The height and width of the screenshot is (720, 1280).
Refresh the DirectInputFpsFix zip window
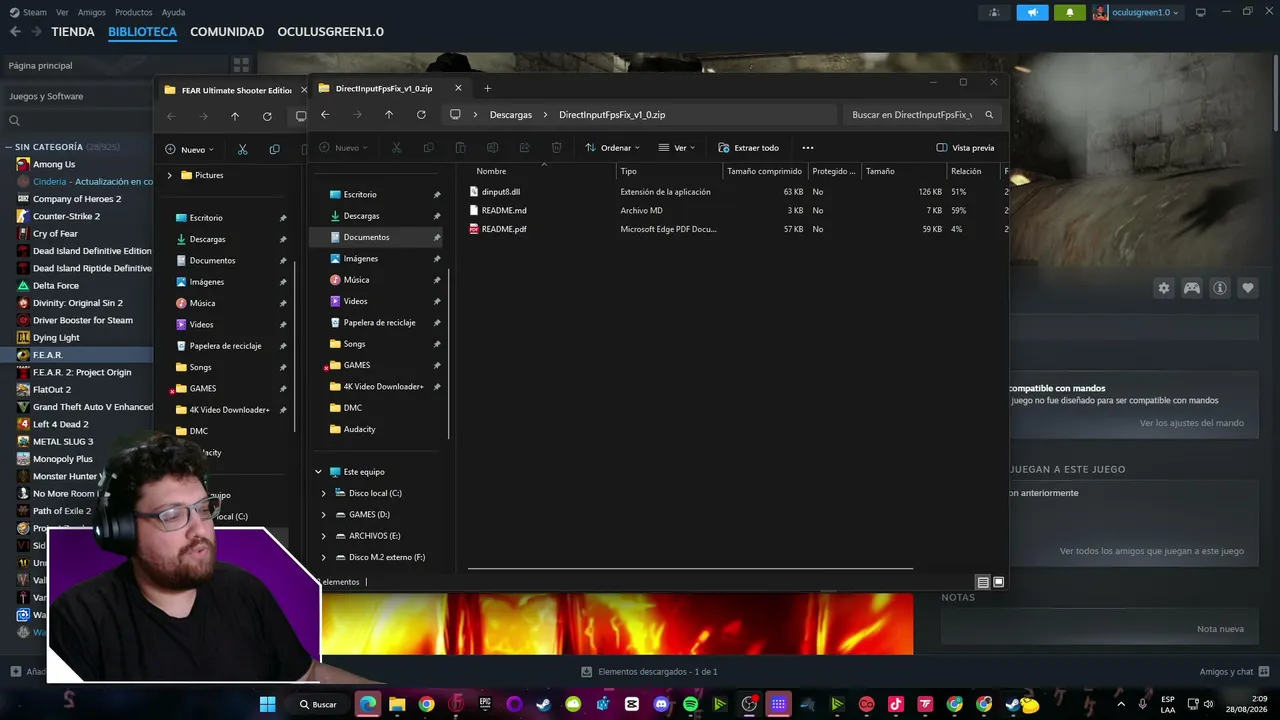421,115
